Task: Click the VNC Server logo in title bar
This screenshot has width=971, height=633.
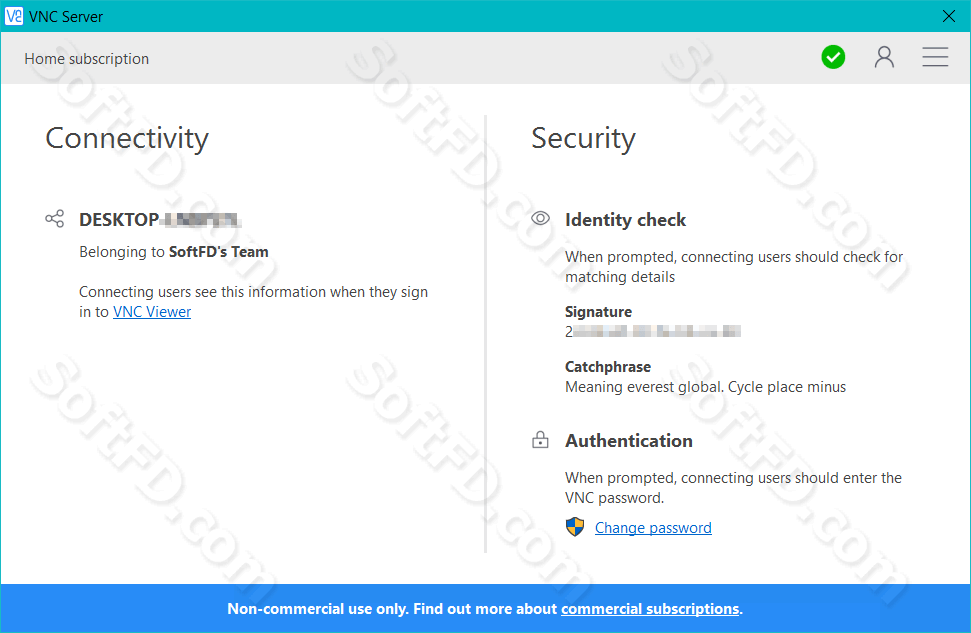Action: 14,16
